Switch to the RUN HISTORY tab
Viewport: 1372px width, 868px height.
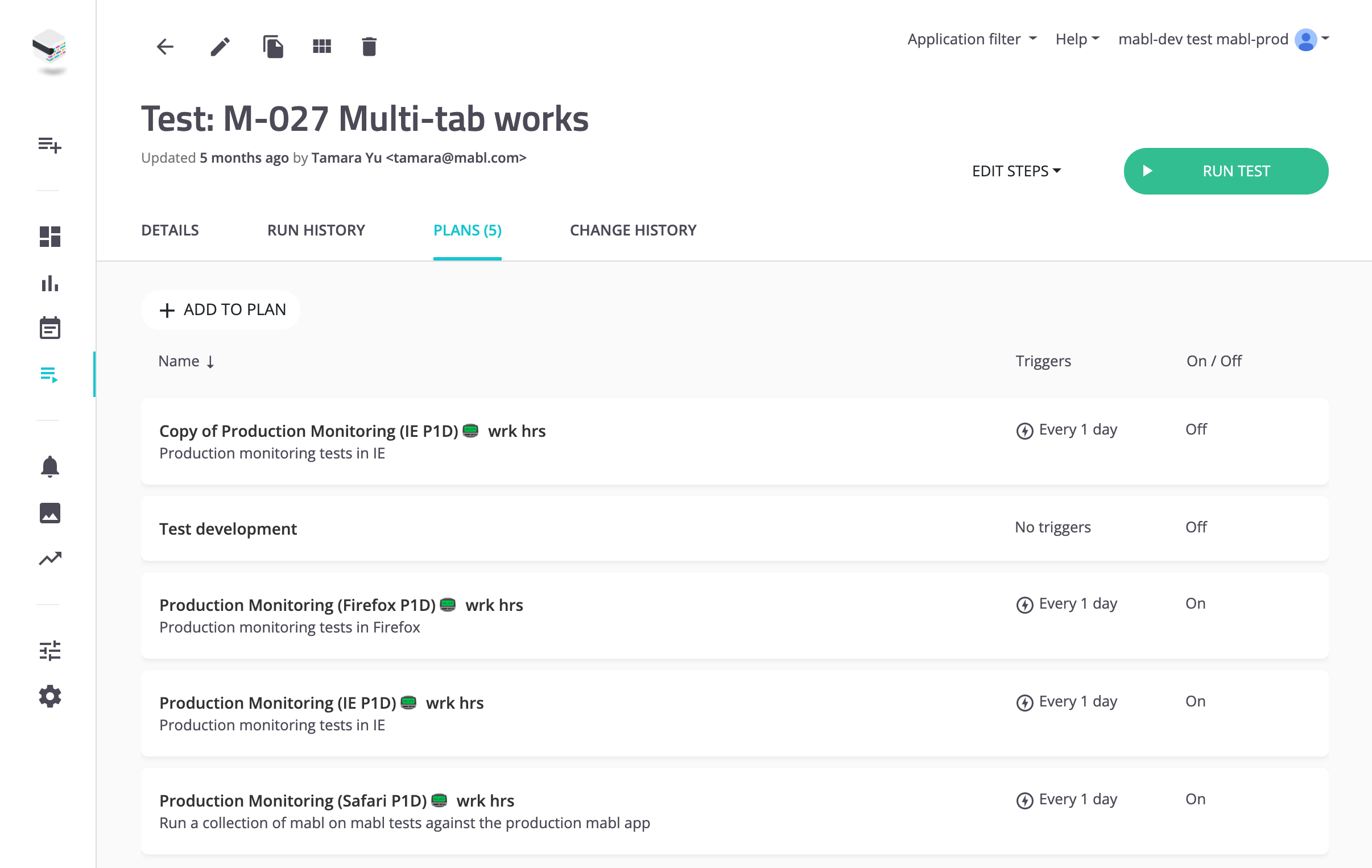pos(316,230)
